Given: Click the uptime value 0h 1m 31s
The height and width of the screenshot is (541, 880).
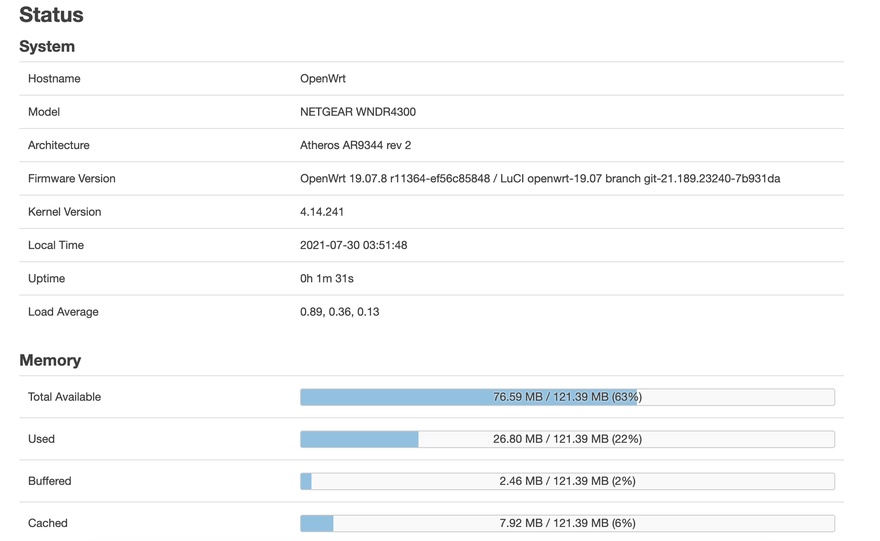Looking at the screenshot, I should [327, 279].
